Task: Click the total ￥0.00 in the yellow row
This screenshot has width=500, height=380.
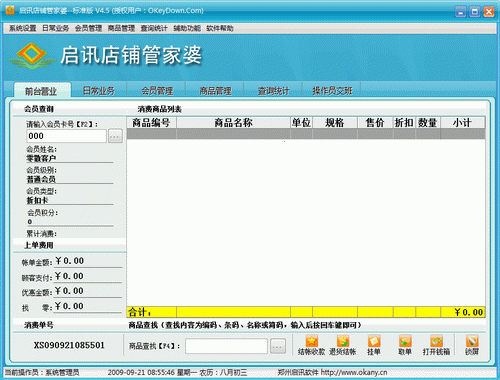Action: coord(468,312)
